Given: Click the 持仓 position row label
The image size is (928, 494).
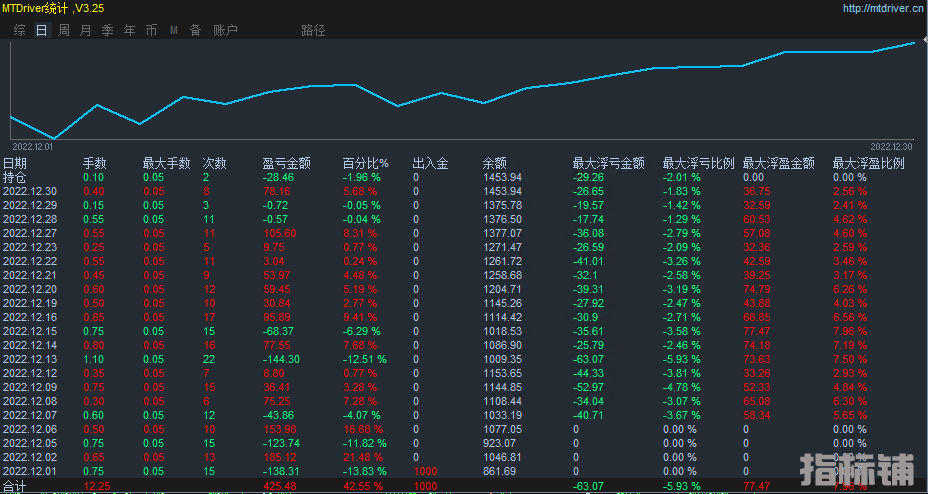Looking at the screenshot, I should (15, 177).
